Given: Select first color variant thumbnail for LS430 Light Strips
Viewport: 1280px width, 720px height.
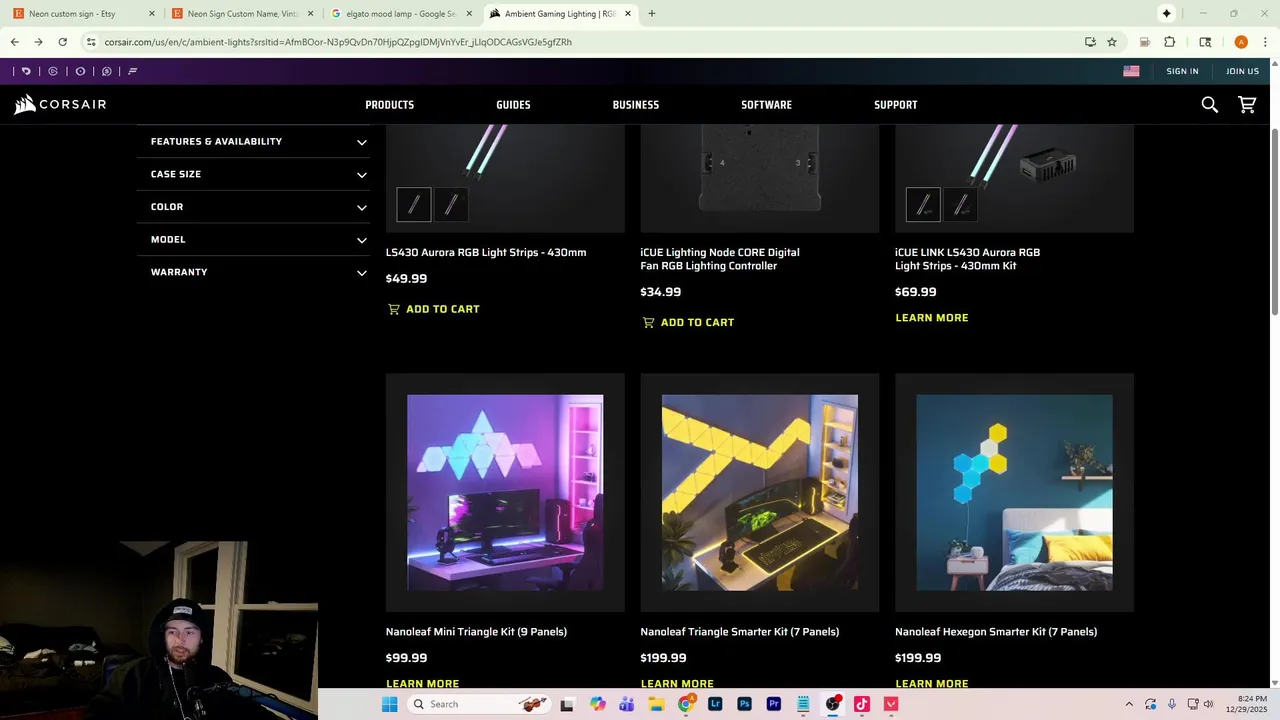Looking at the screenshot, I should coord(413,205).
